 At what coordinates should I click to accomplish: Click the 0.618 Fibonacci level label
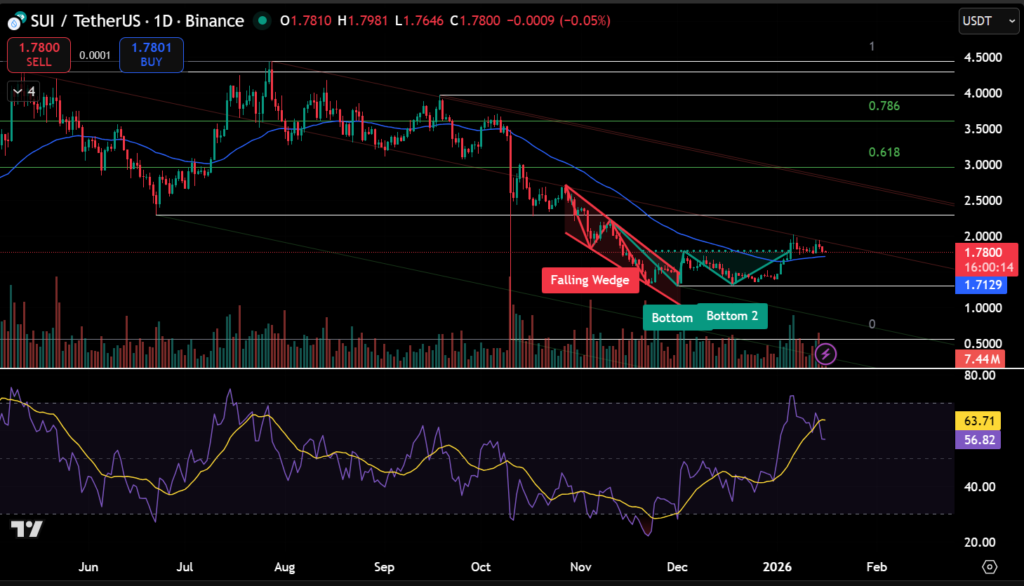click(x=884, y=152)
